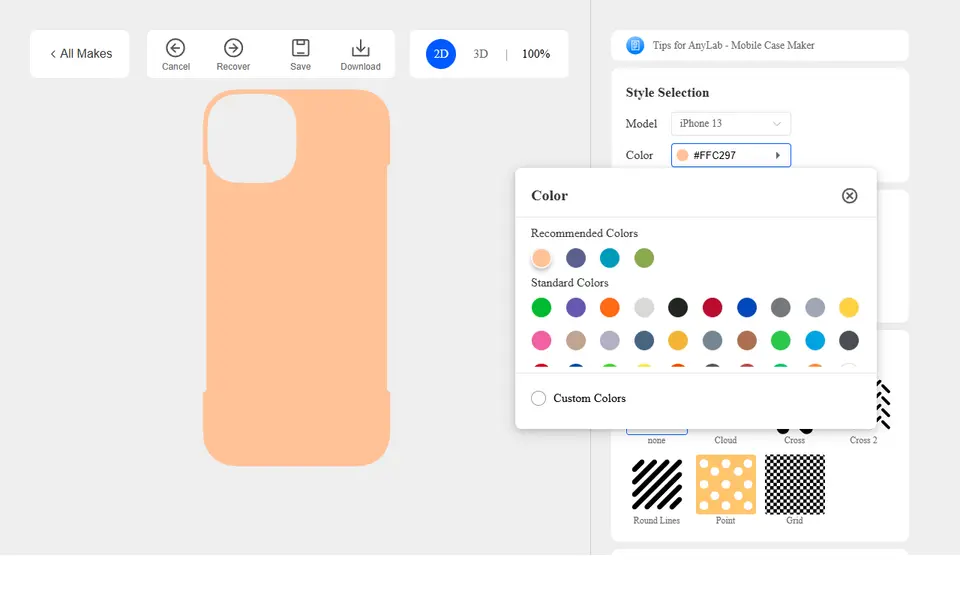Save the case design
The width and height of the screenshot is (960, 600).
300,54
